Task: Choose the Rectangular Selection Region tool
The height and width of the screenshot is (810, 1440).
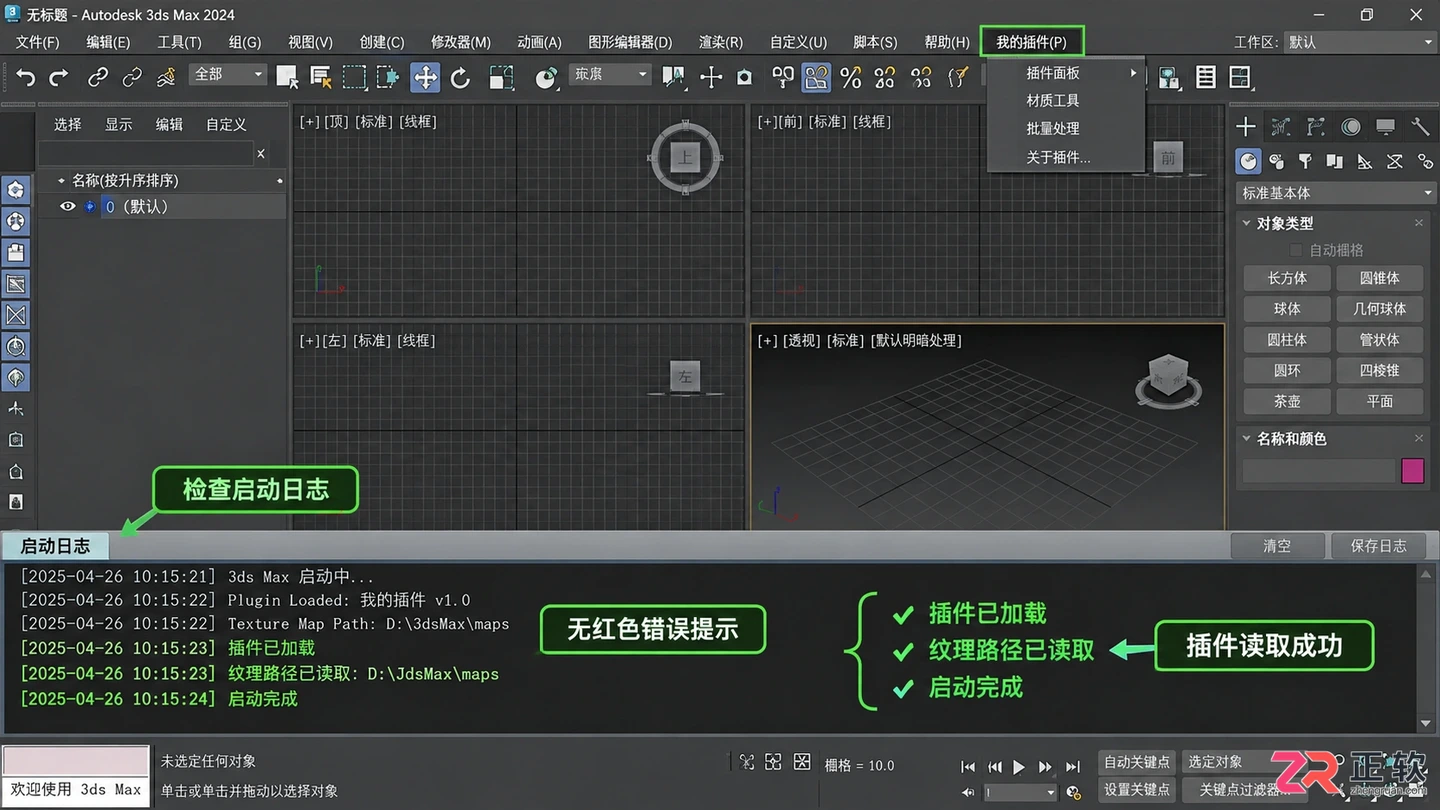Action: (x=354, y=77)
